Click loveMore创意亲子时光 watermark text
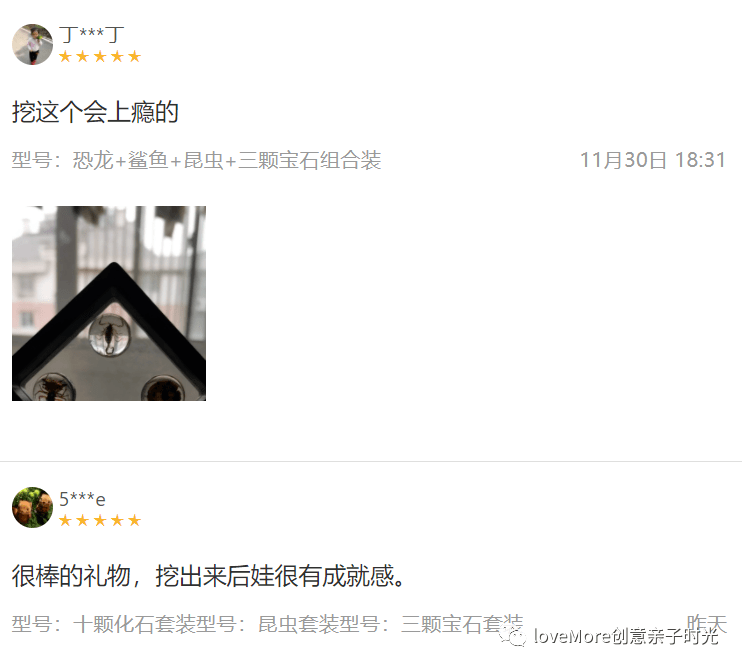 point(627,636)
